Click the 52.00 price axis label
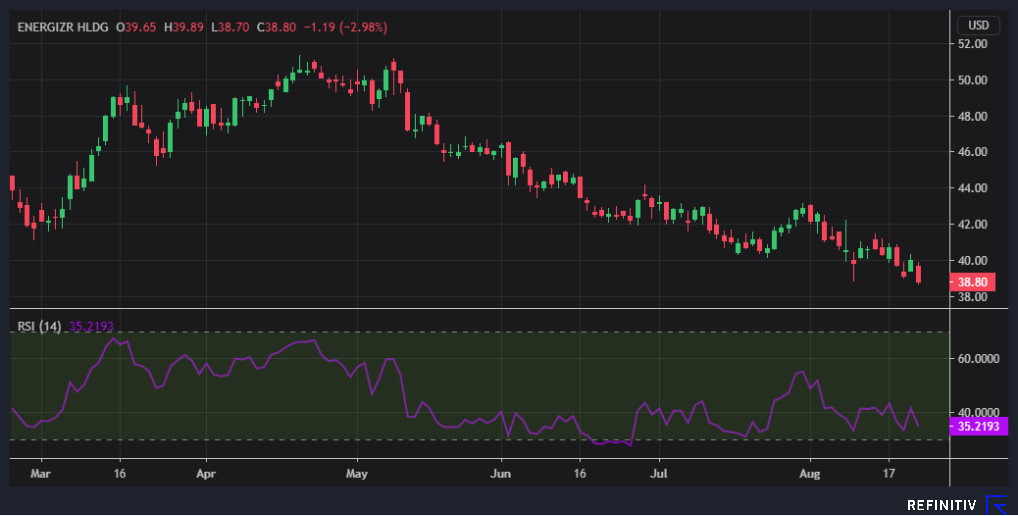Image resolution: width=1018 pixels, height=516 pixels. coord(972,44)
